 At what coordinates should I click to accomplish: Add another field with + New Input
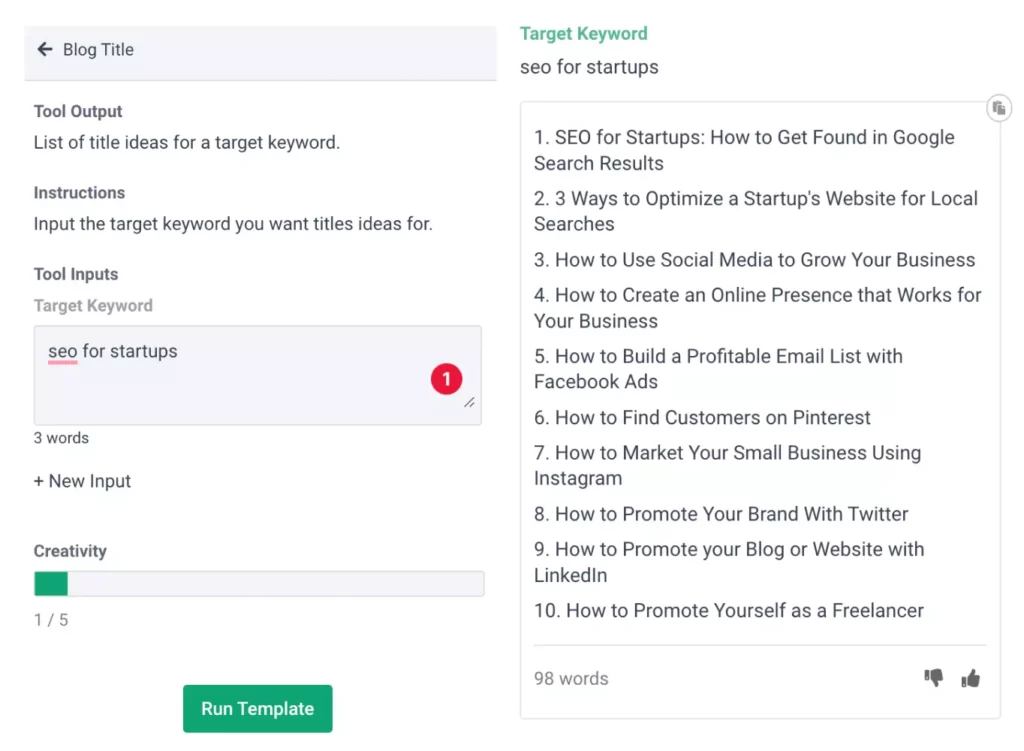(82, 481)
